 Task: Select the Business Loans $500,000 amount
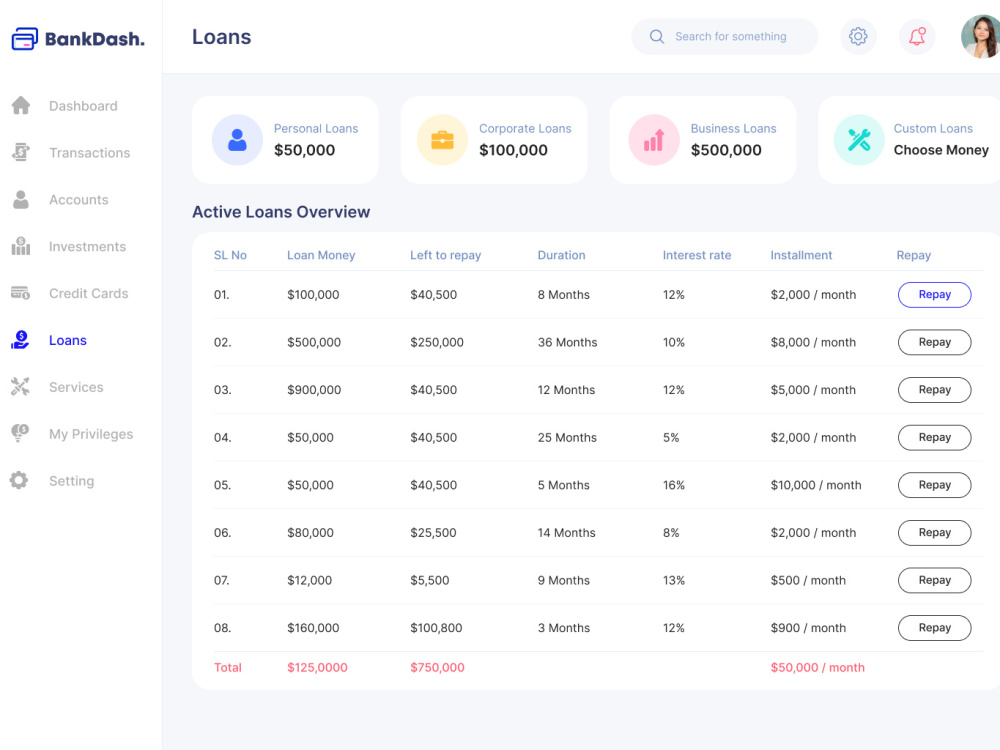[726, 150]
